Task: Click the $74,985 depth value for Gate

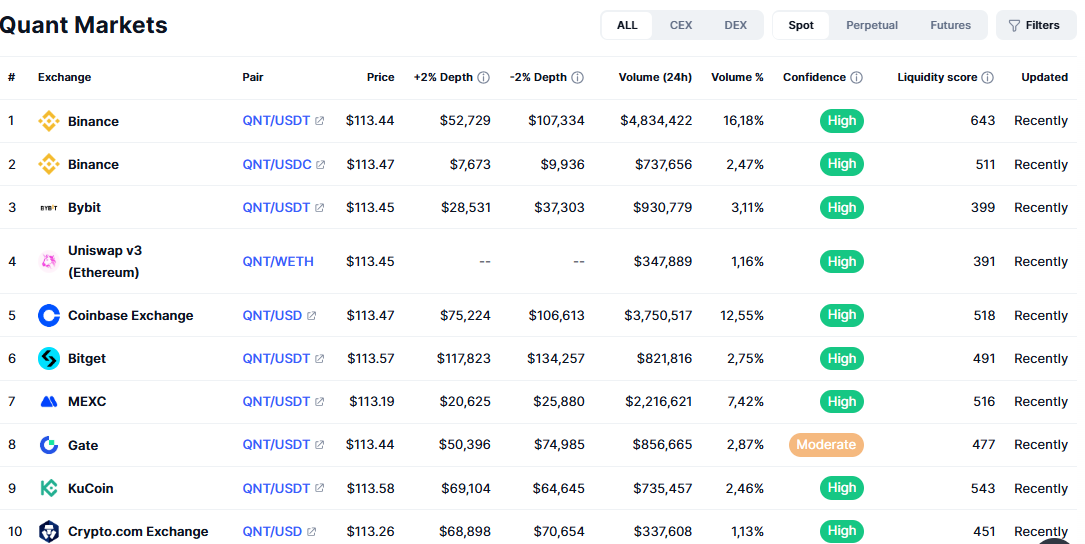Action: point(559,445)
